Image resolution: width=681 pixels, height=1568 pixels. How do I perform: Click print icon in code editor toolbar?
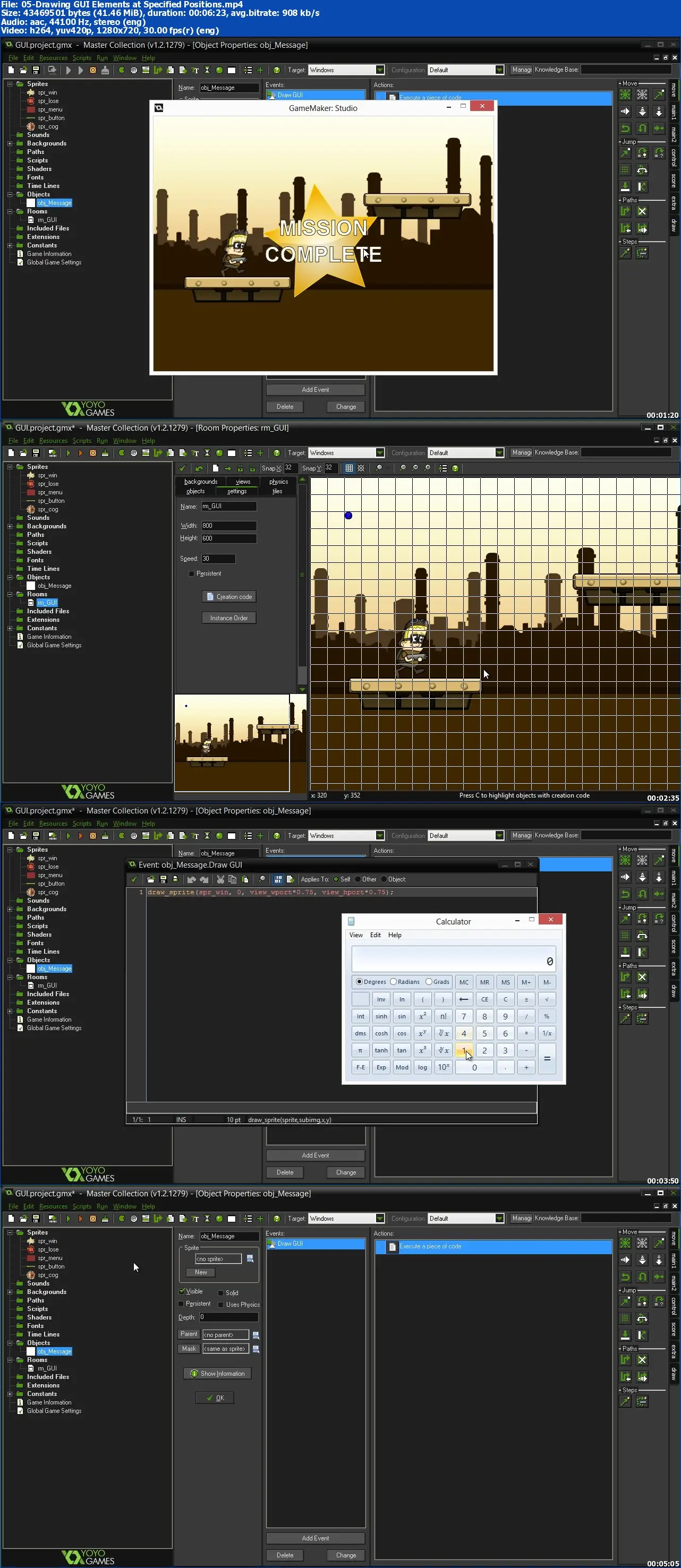(175, 879)
